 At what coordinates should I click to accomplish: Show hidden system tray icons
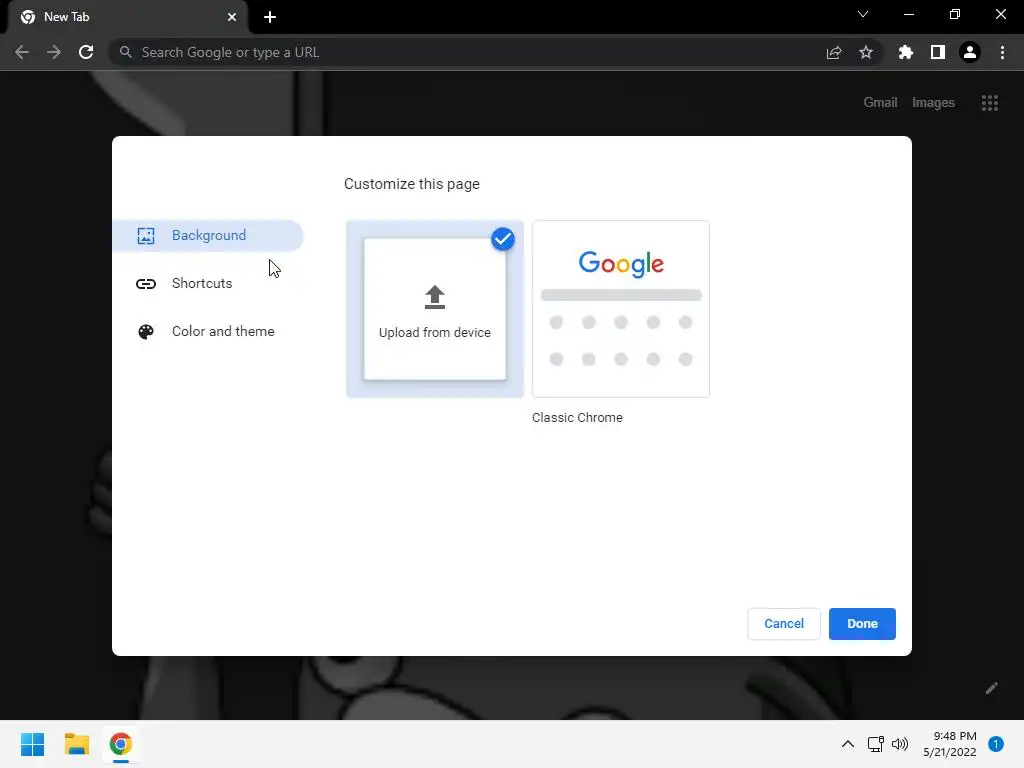tap(848, 744)
